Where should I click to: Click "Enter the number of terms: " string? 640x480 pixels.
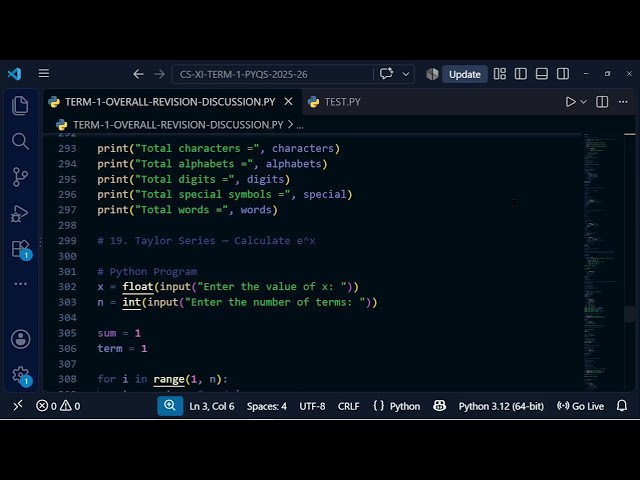click(275, 302)
